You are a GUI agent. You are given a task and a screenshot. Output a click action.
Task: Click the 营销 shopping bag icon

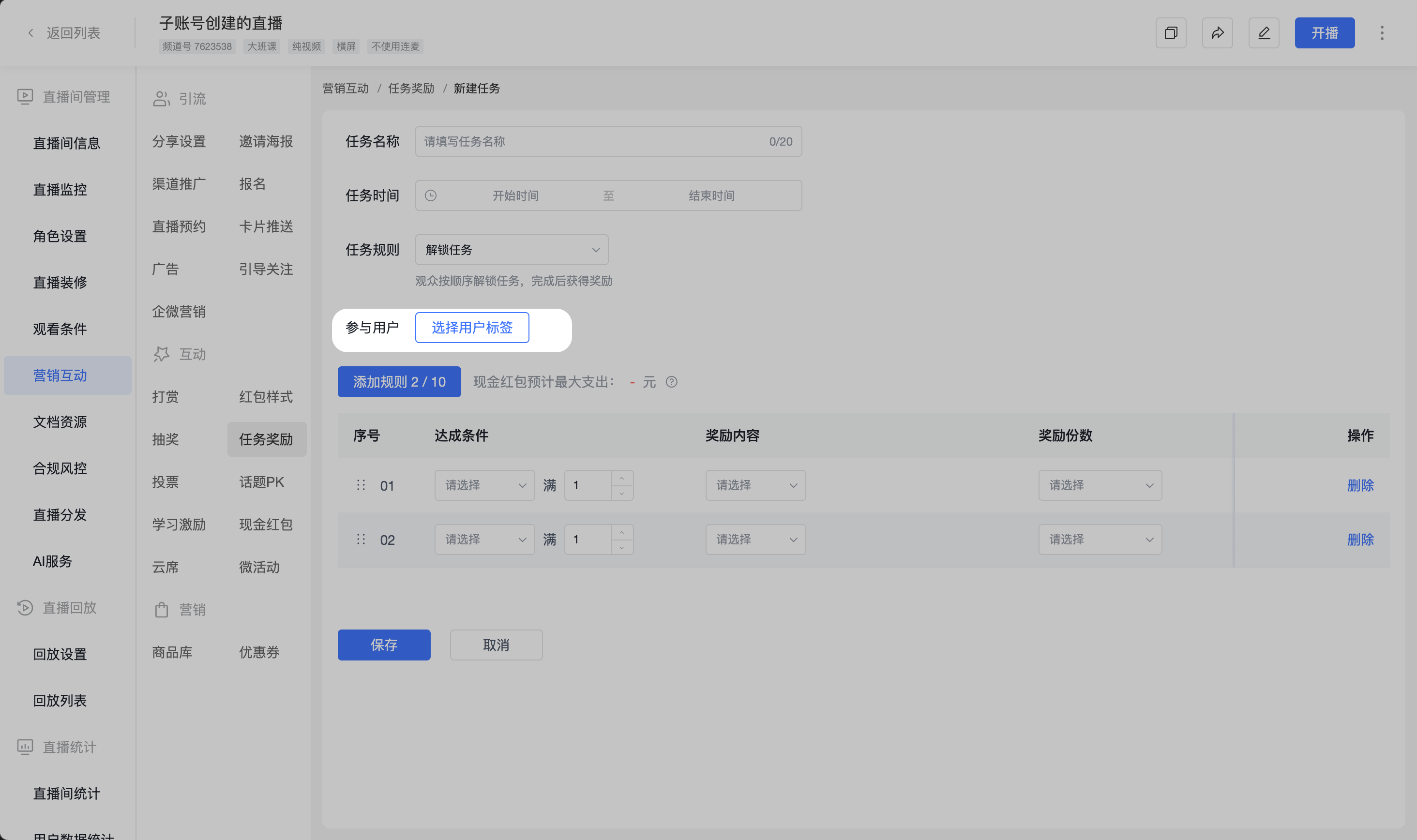[x=161, y=610]
